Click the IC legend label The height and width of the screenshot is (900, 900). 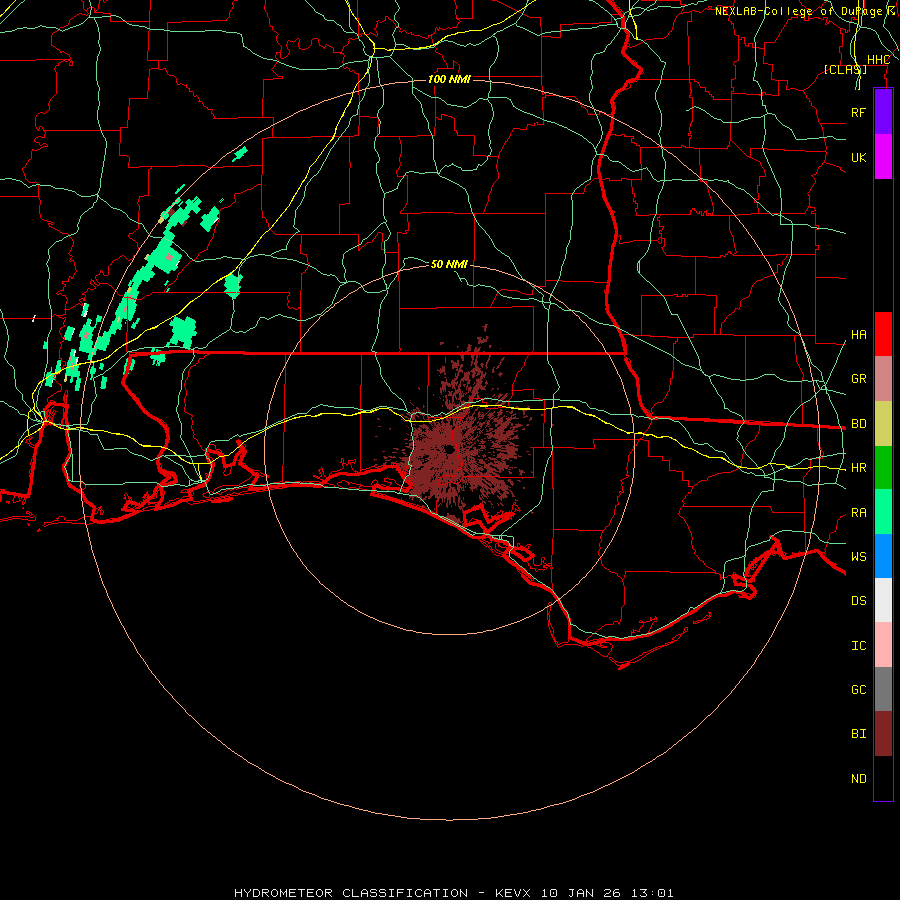coord(858,646)
